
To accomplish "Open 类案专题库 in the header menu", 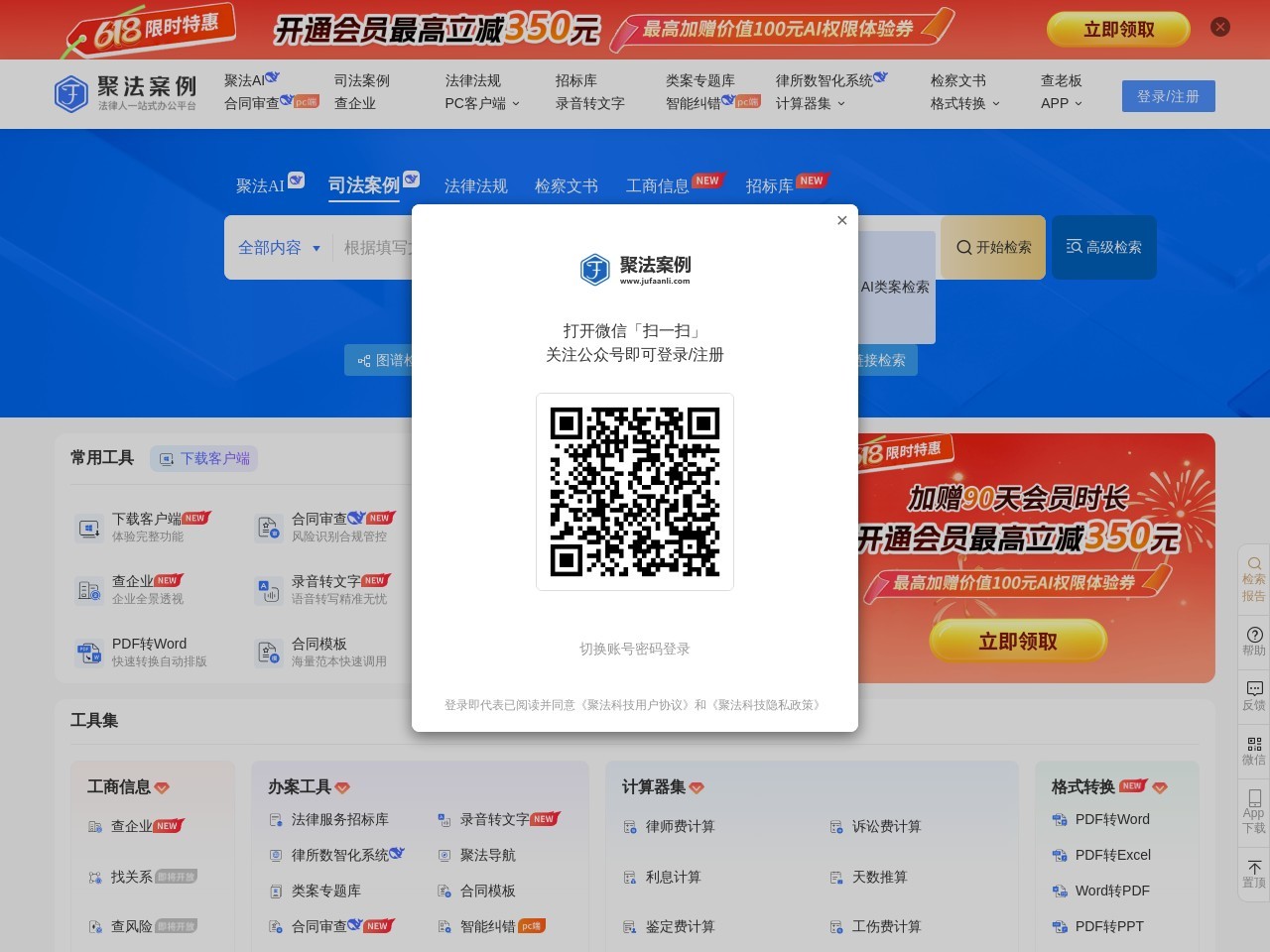I will point(700,80).
